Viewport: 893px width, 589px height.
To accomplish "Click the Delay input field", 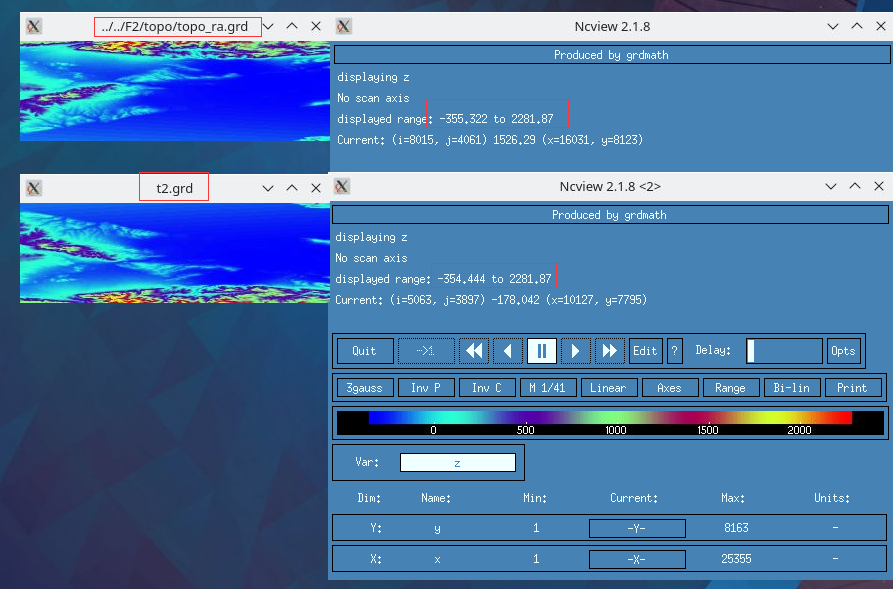I will [784, 350].
